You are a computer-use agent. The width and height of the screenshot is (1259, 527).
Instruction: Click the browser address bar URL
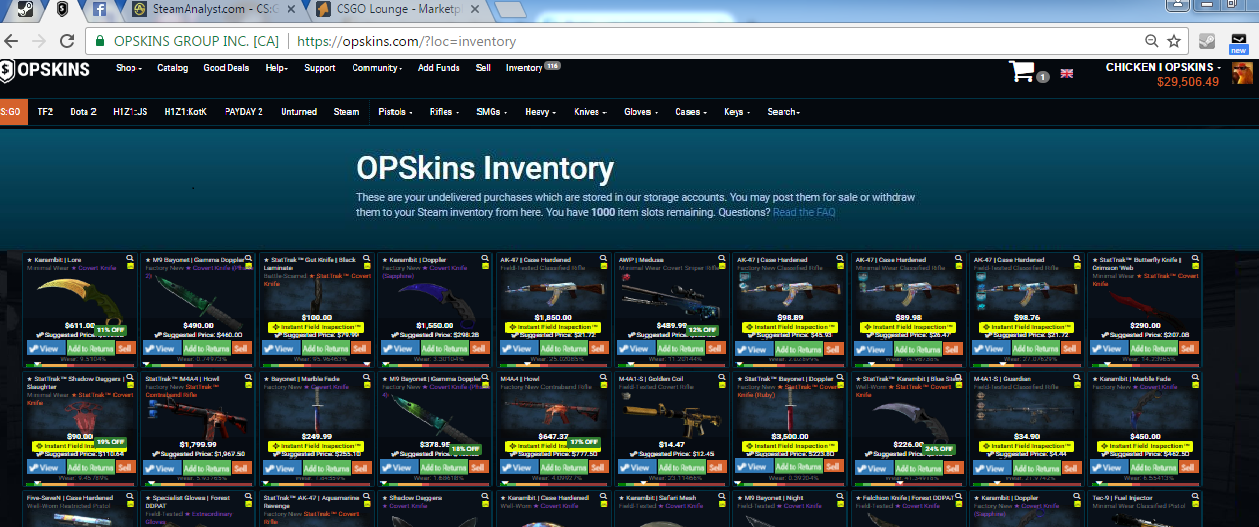[x=407, y=42]
